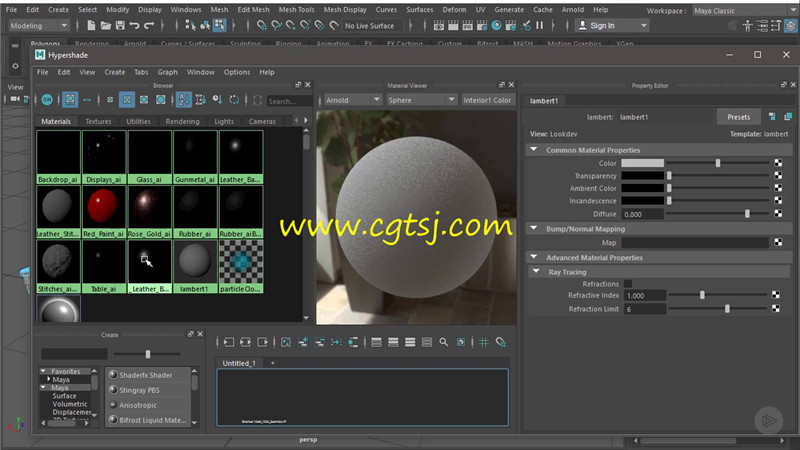Screen dimensions: 800x450
Task: Open Modeling menu set dropdown
Action: 39,26
